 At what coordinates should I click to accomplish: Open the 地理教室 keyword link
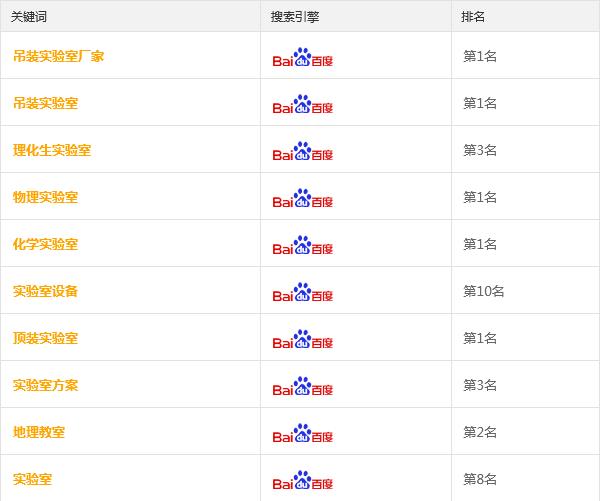[39, 432]
